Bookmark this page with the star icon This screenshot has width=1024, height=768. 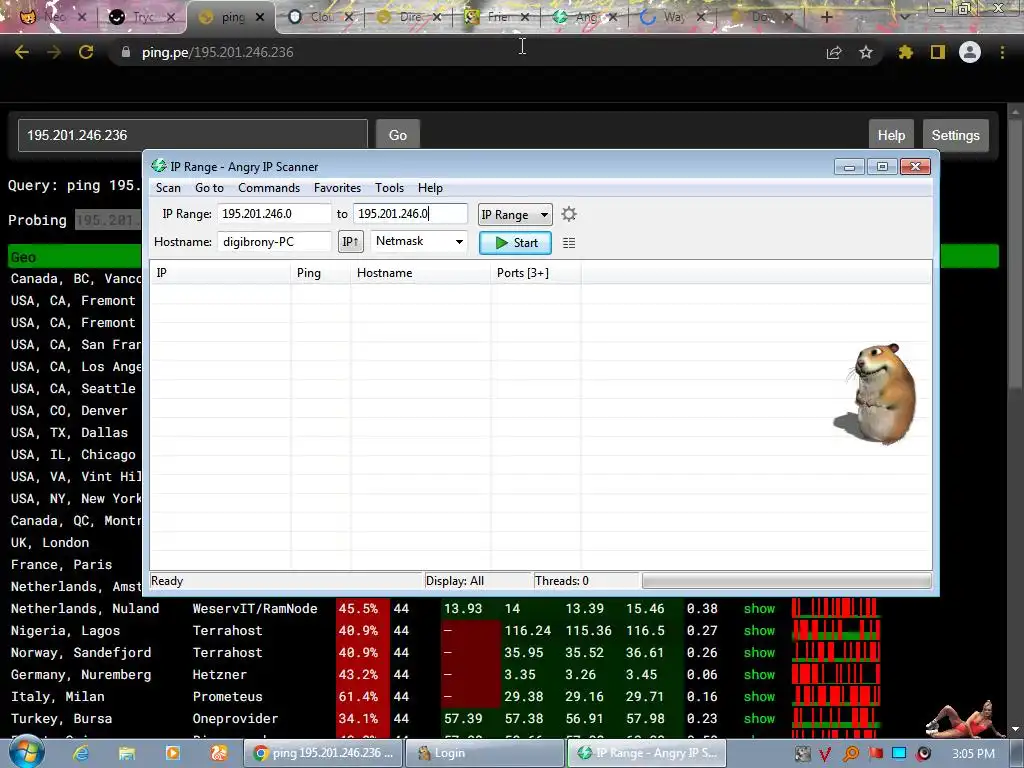point(866,52)
